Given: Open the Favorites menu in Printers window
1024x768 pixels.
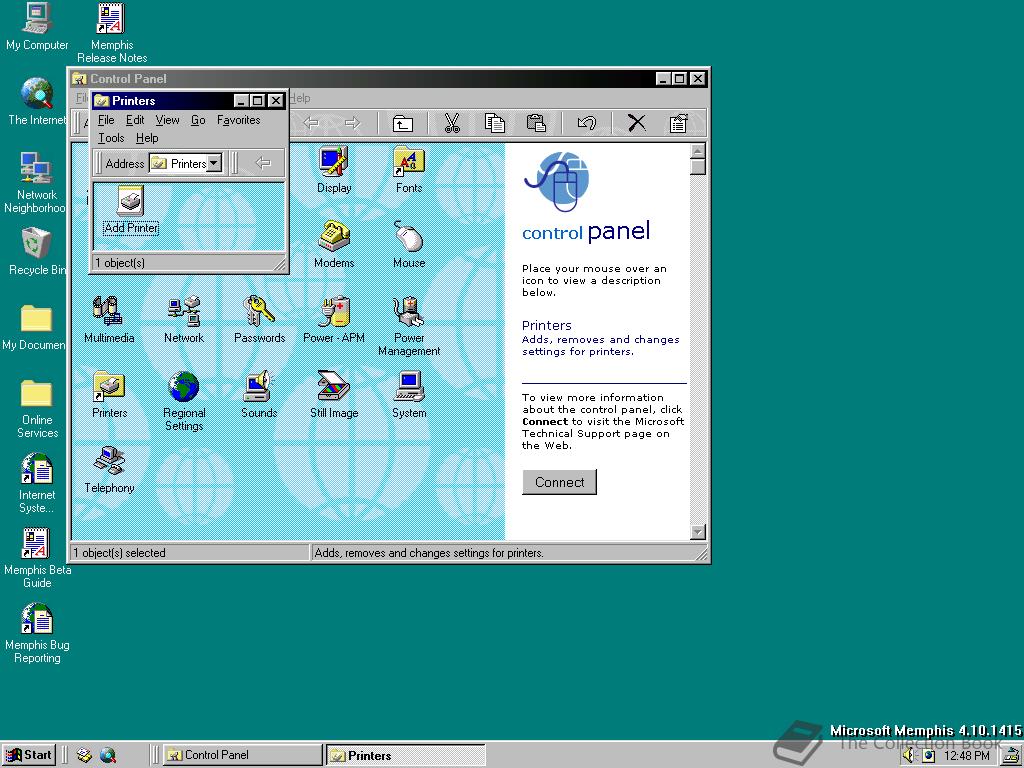Looking at the screenshot, I should click(238, 120).
